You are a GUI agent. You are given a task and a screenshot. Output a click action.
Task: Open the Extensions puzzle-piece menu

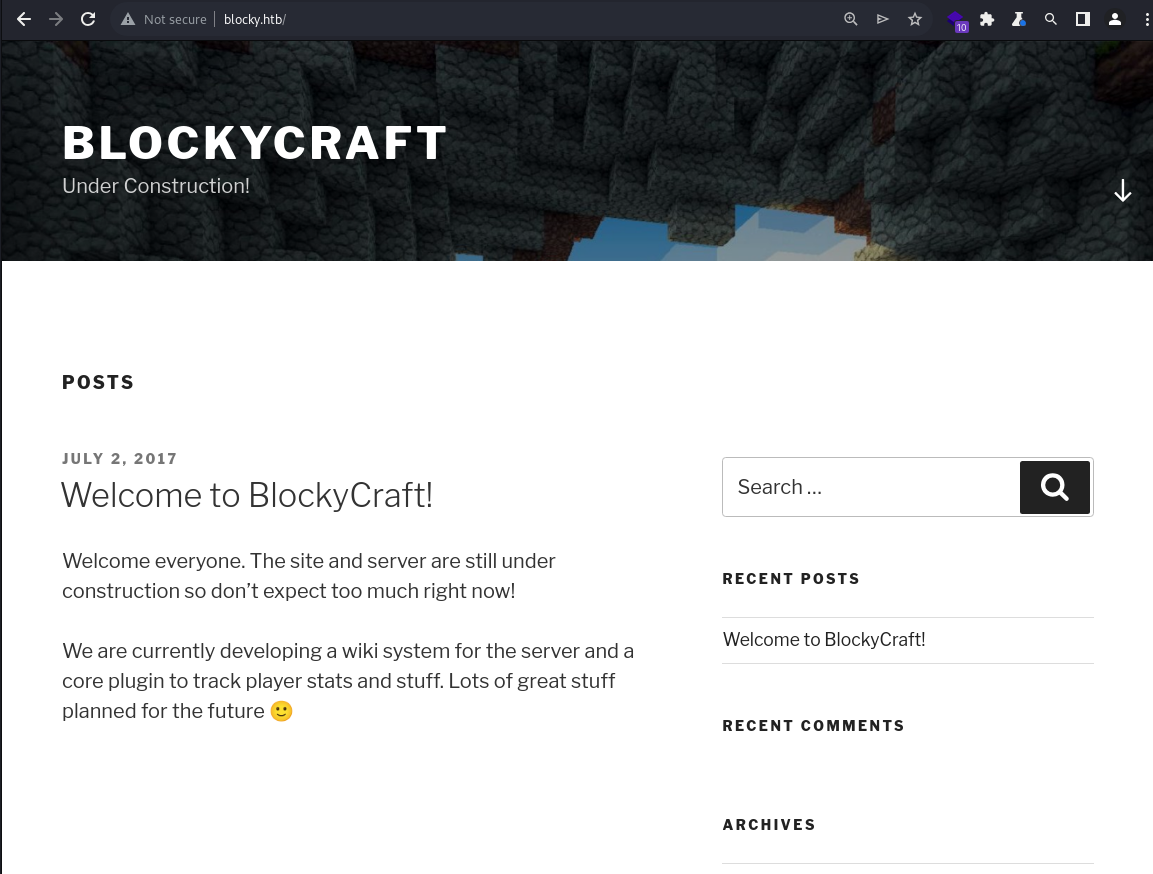987,19
